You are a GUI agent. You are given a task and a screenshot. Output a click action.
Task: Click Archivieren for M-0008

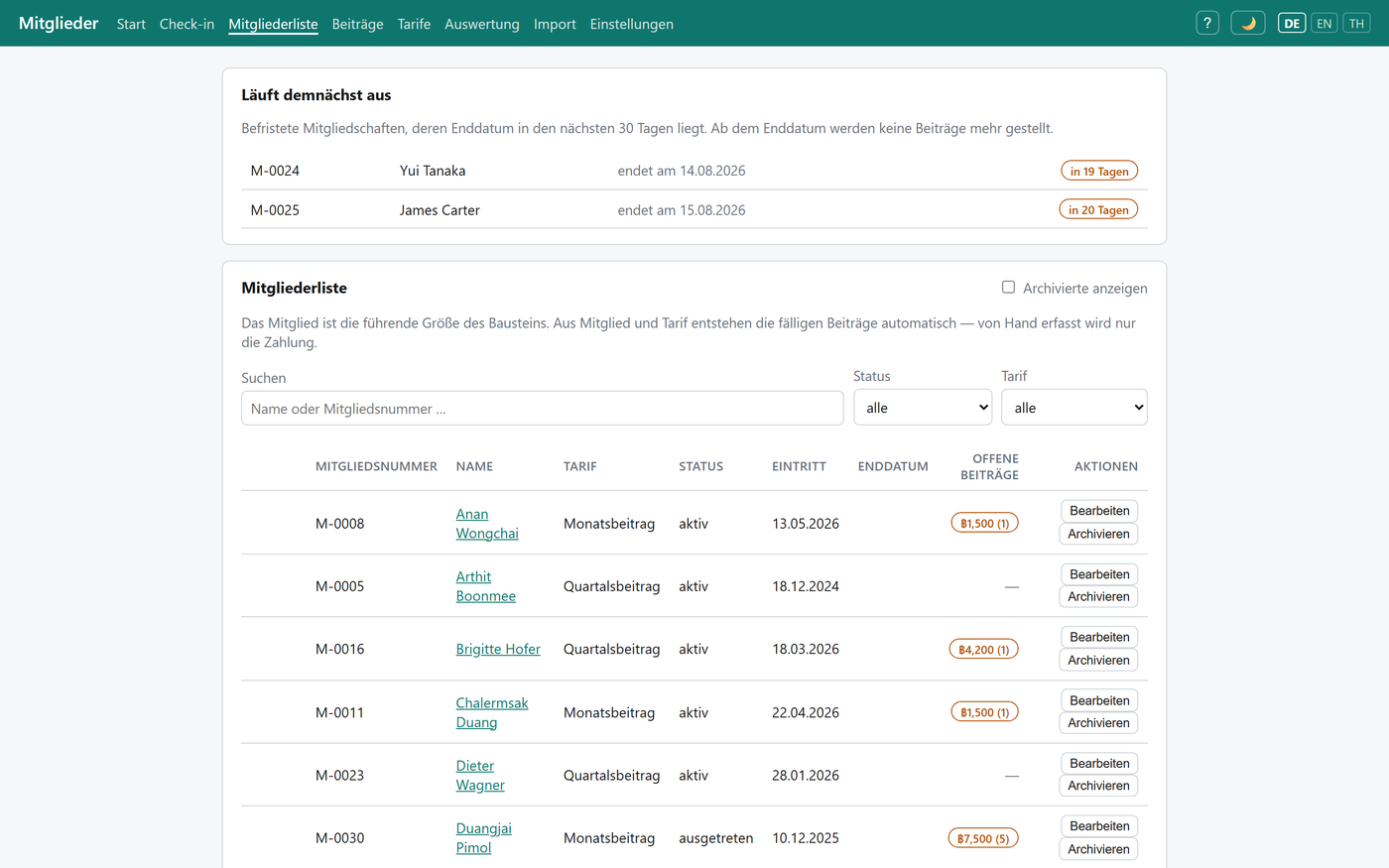1098,534
